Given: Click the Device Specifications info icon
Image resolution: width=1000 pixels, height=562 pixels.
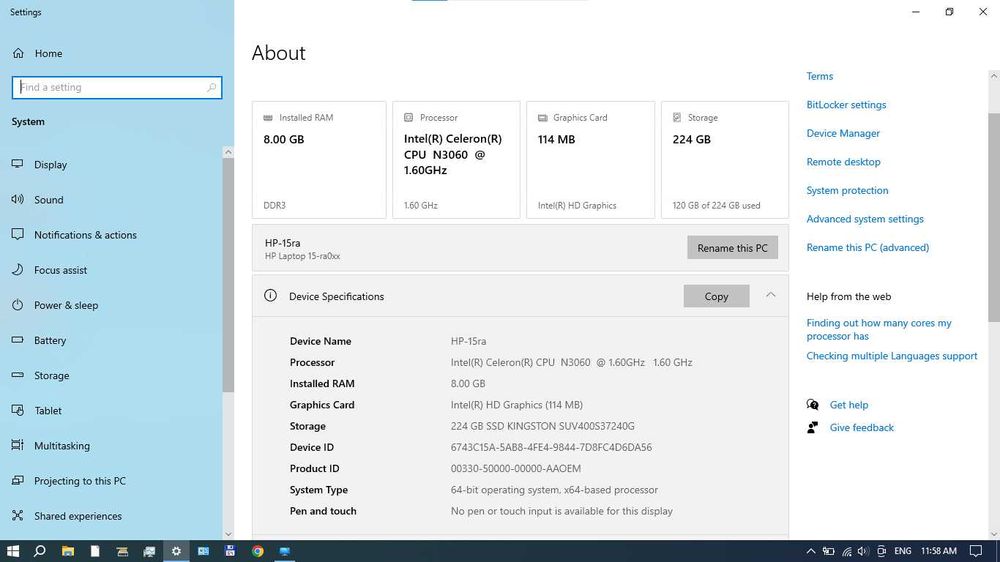Looking at the screenshot, I should (270, 295).
